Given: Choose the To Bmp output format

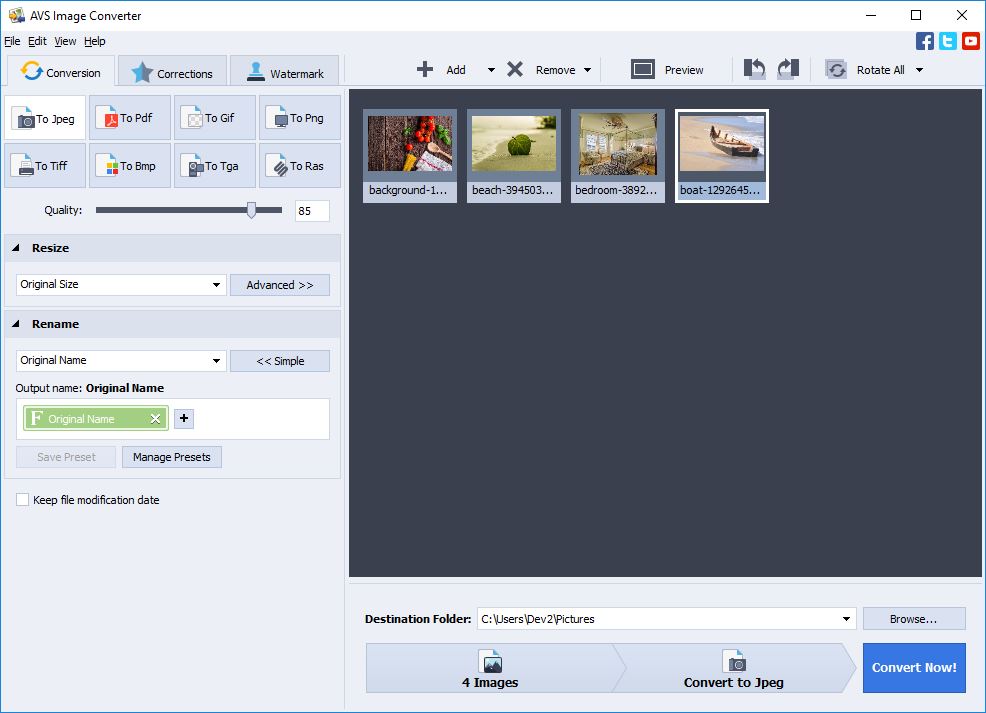Looking at the screenshot, I should pyautogui.click(x=130, y=165).
